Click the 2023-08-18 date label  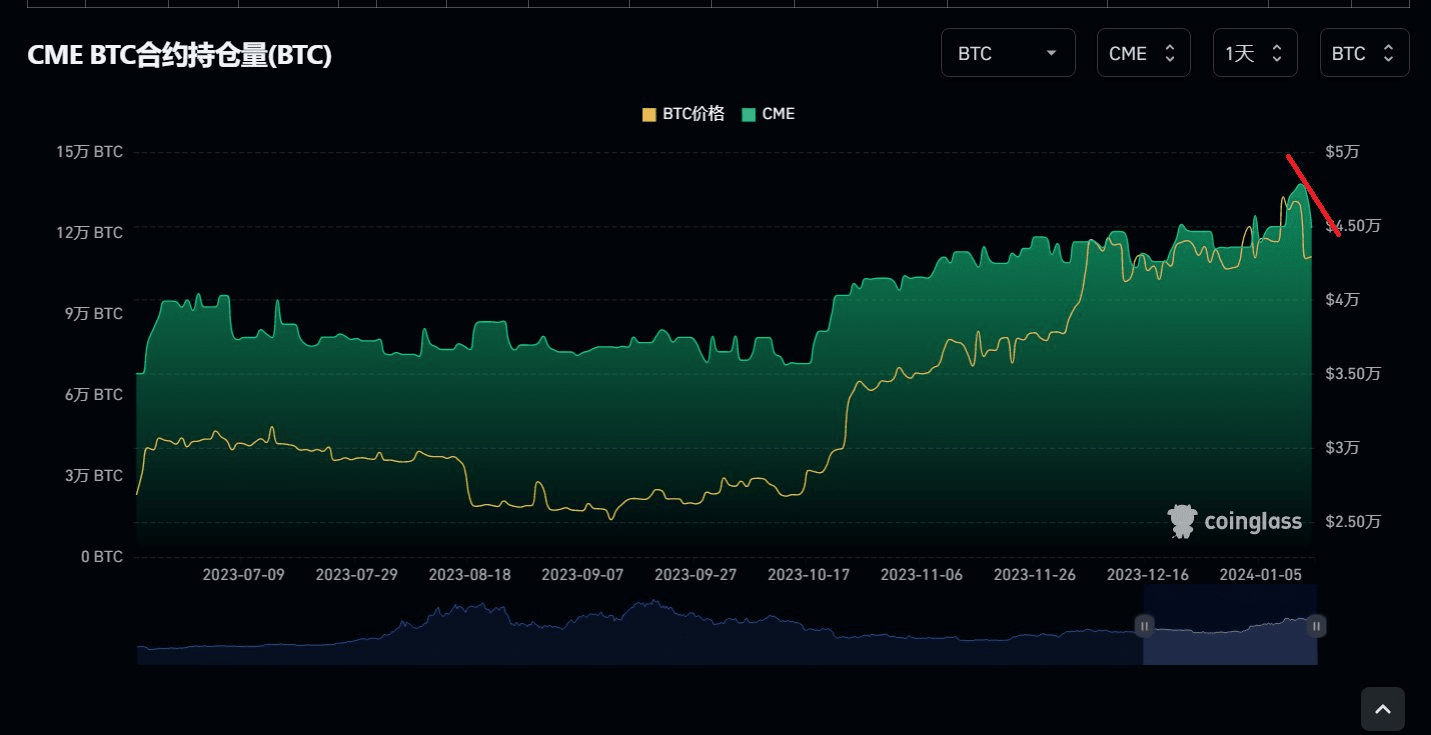(470, 575)
